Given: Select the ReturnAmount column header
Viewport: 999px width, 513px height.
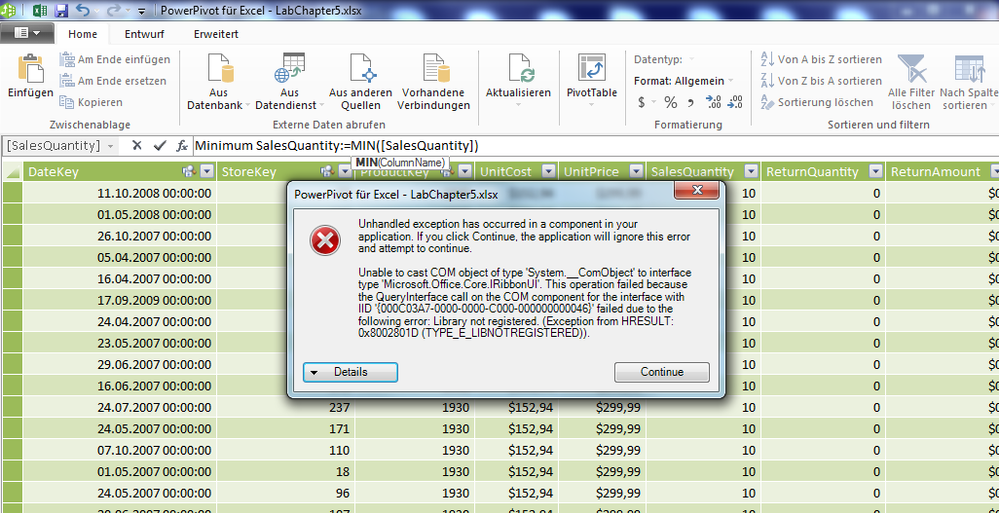Looking at the screenshot, I should coord(935,172).
